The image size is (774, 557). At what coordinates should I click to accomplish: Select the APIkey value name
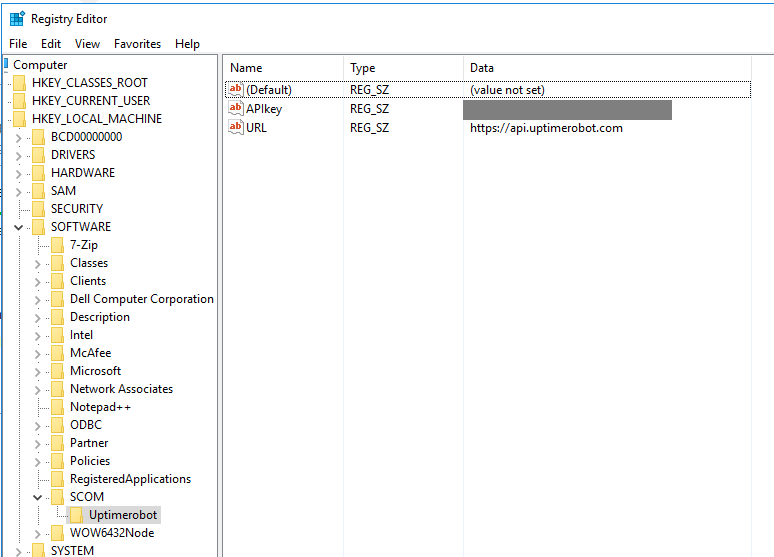coord(264,109)
